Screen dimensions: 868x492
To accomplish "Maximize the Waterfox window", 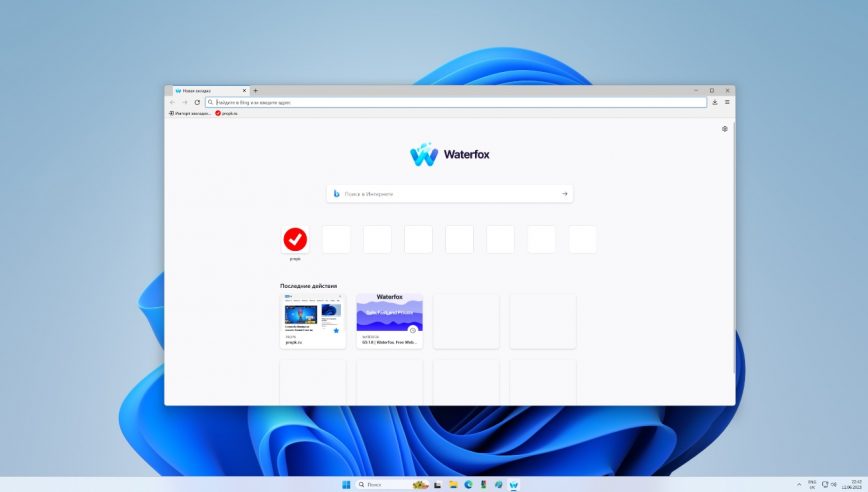I will point(712,91).
